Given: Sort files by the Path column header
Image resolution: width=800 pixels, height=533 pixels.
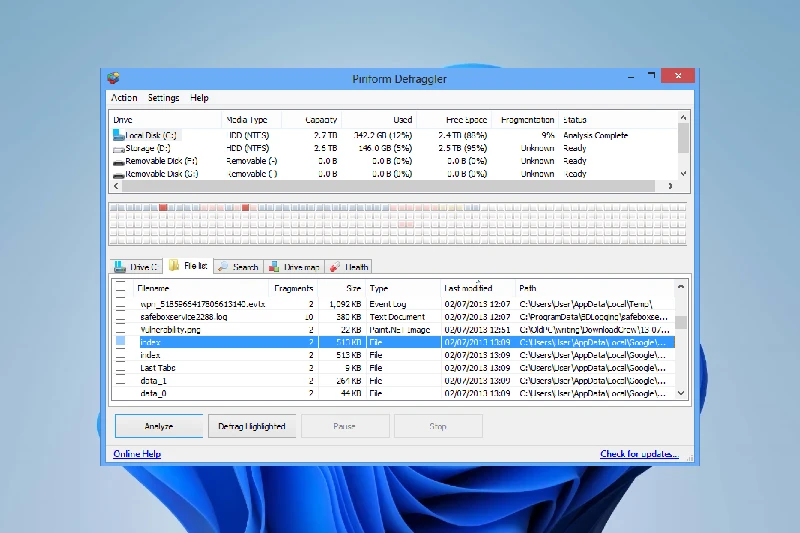Looking at the screenshot, I should click(x=594, y=288).
